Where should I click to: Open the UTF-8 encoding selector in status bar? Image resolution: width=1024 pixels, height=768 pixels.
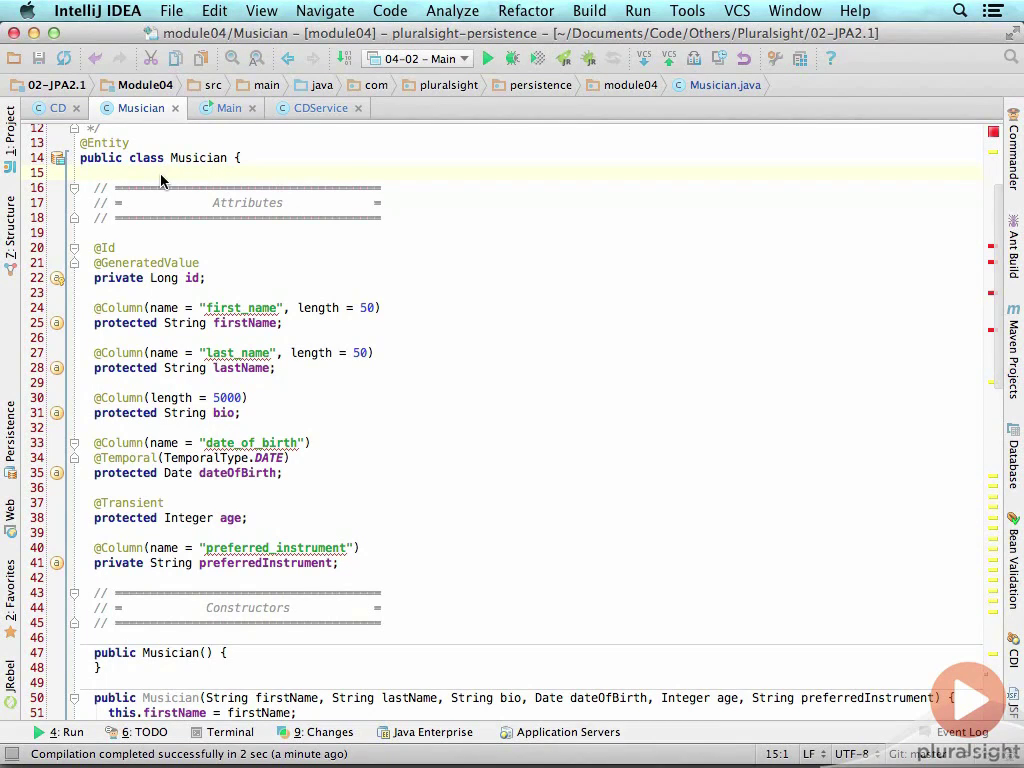click(851, 754)
